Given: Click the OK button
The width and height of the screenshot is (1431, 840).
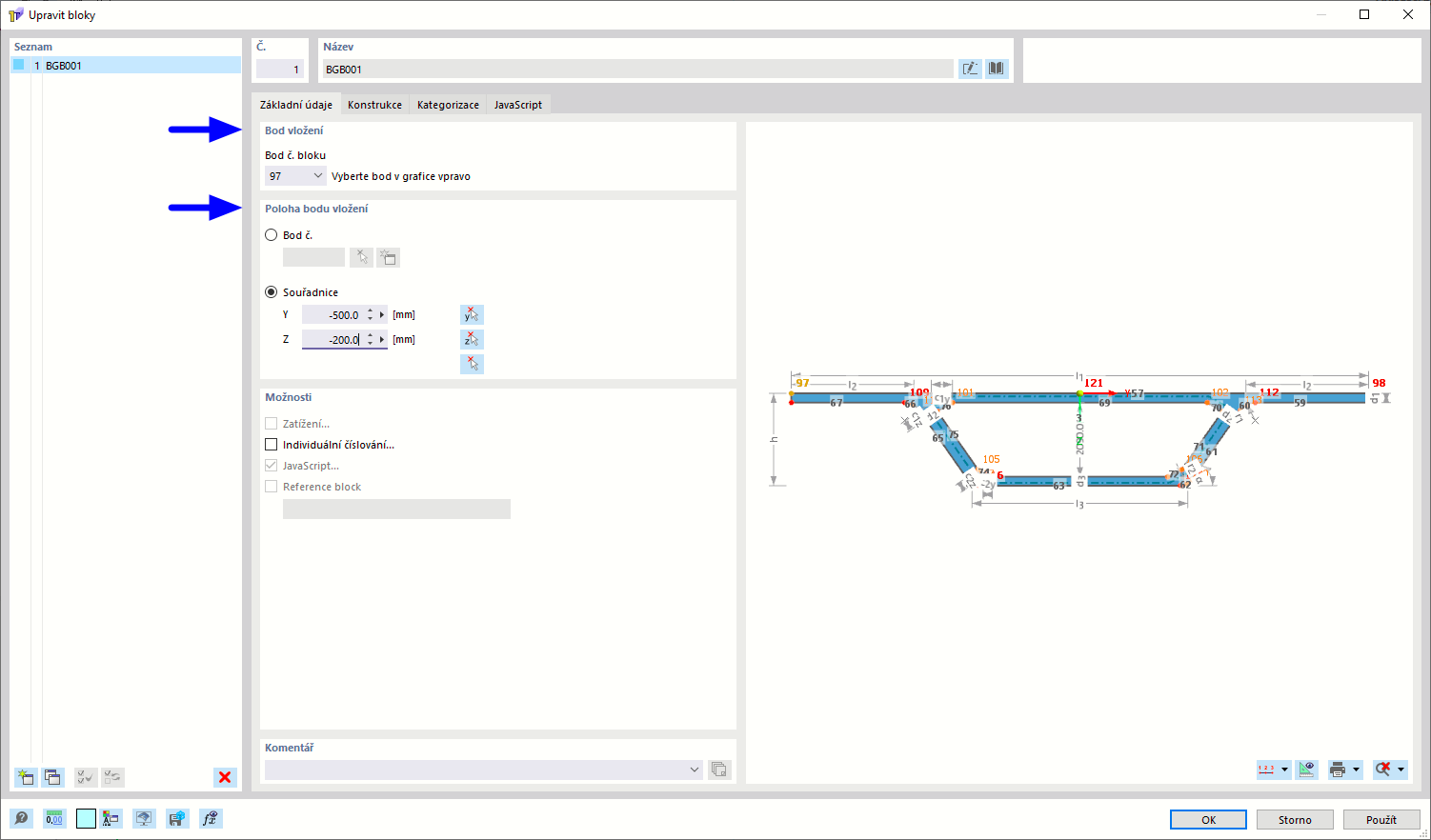Looking at the screenshot, I should 1208,819.
